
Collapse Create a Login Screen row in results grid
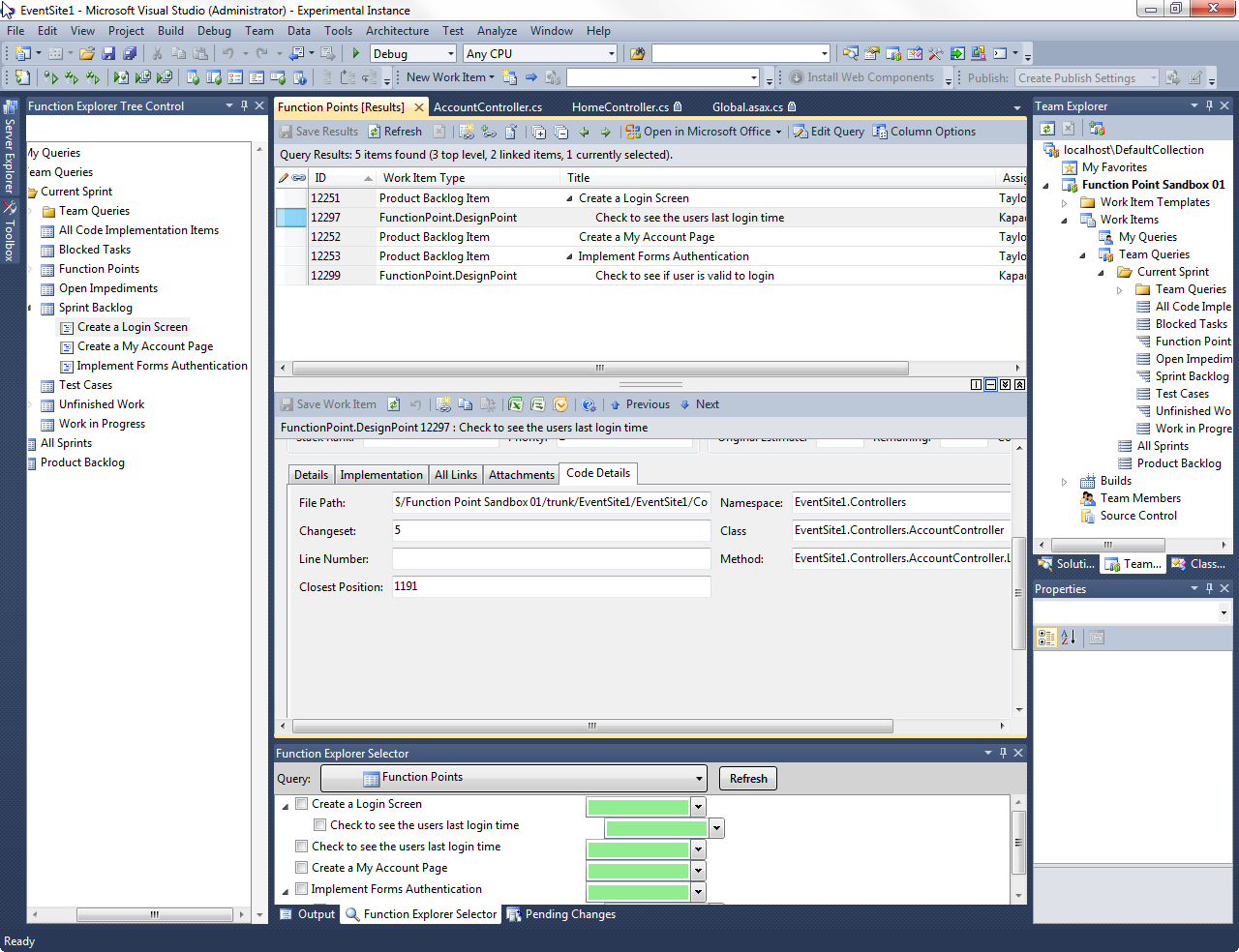[x=569, y=198]
